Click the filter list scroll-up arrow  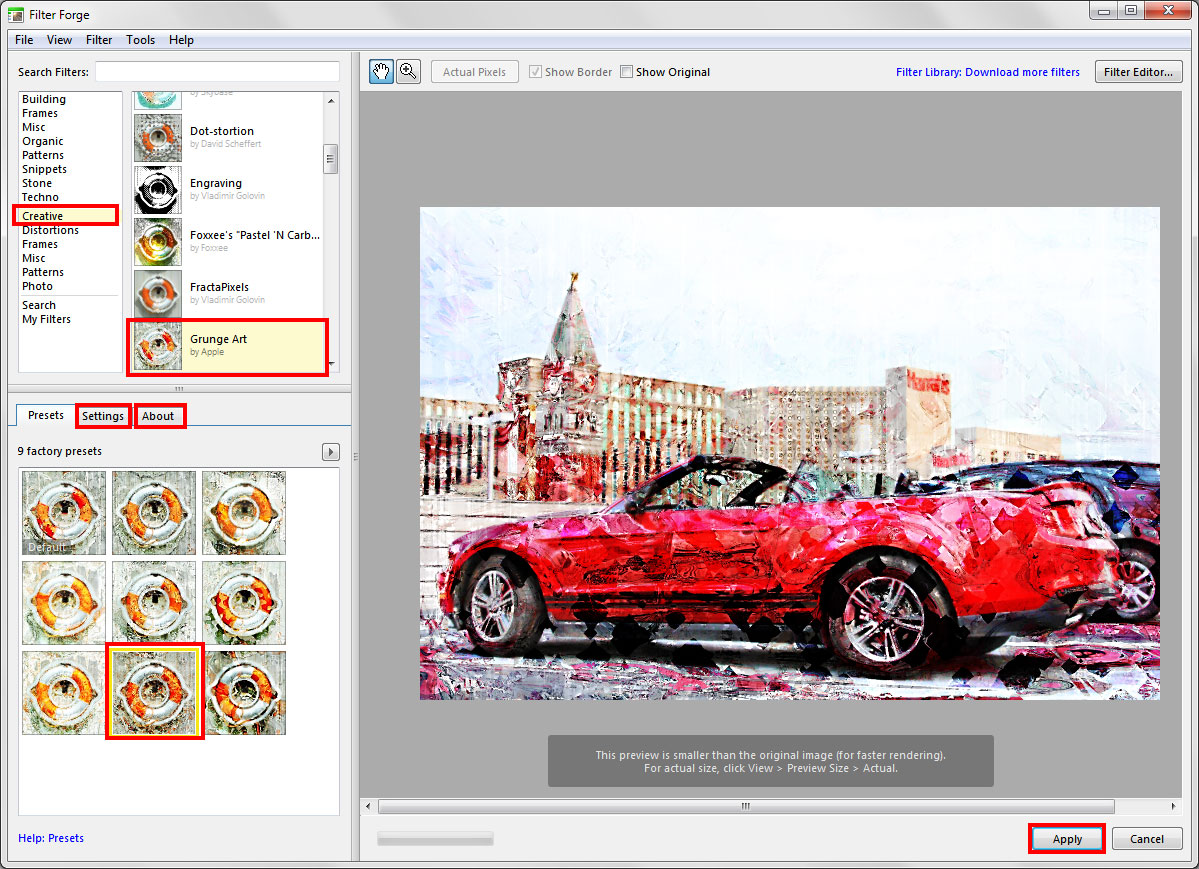pyautogui.click(x=331, y=100)
